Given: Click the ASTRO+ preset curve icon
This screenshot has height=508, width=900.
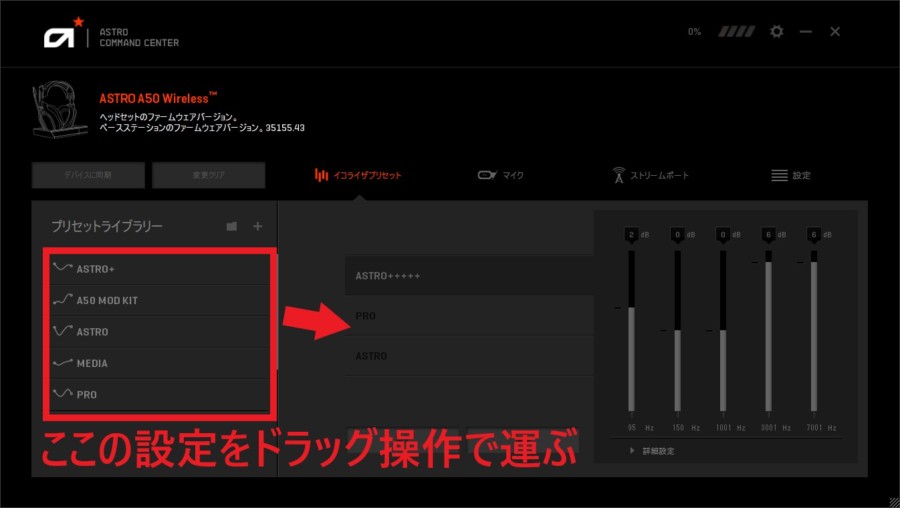Looking at the screenshot, I should [62, 268].
